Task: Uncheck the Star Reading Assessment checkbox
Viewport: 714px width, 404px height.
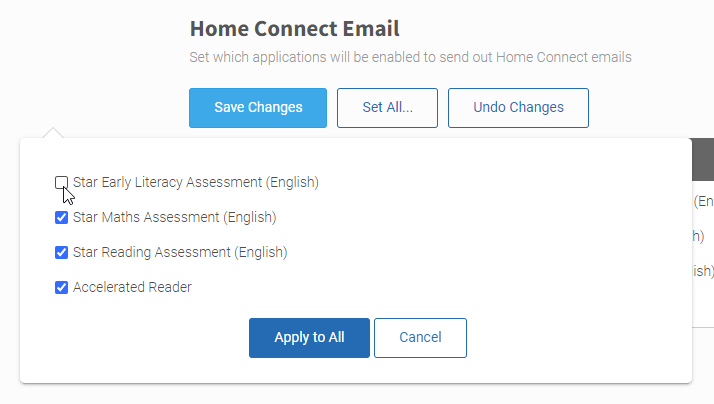Action: point(61,253)
